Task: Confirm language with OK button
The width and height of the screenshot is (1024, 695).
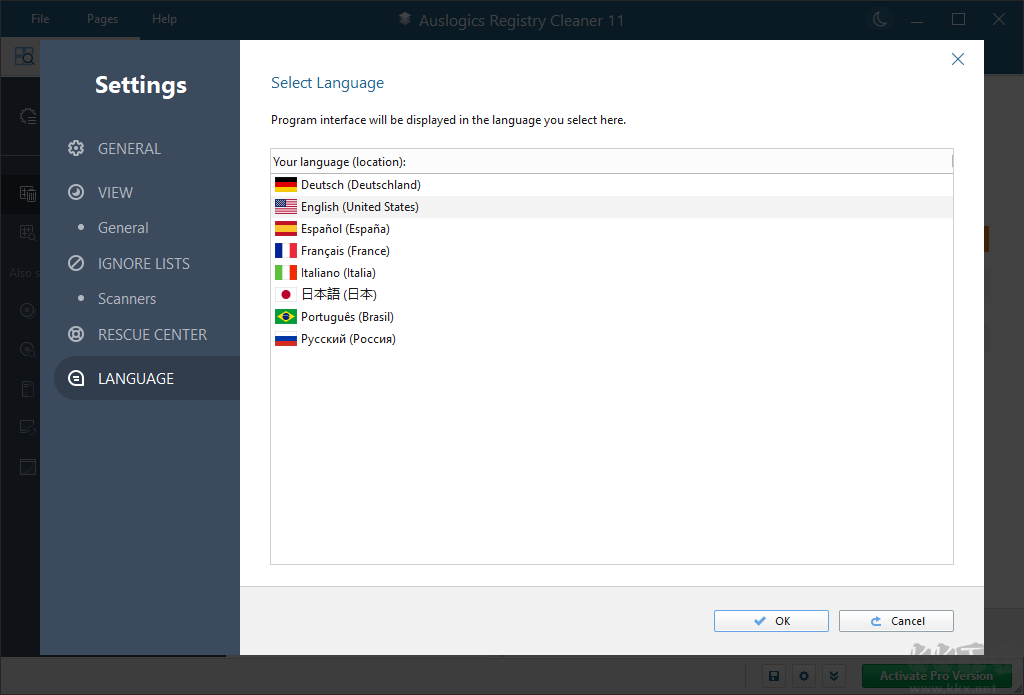Action: (x=771, y=621)
